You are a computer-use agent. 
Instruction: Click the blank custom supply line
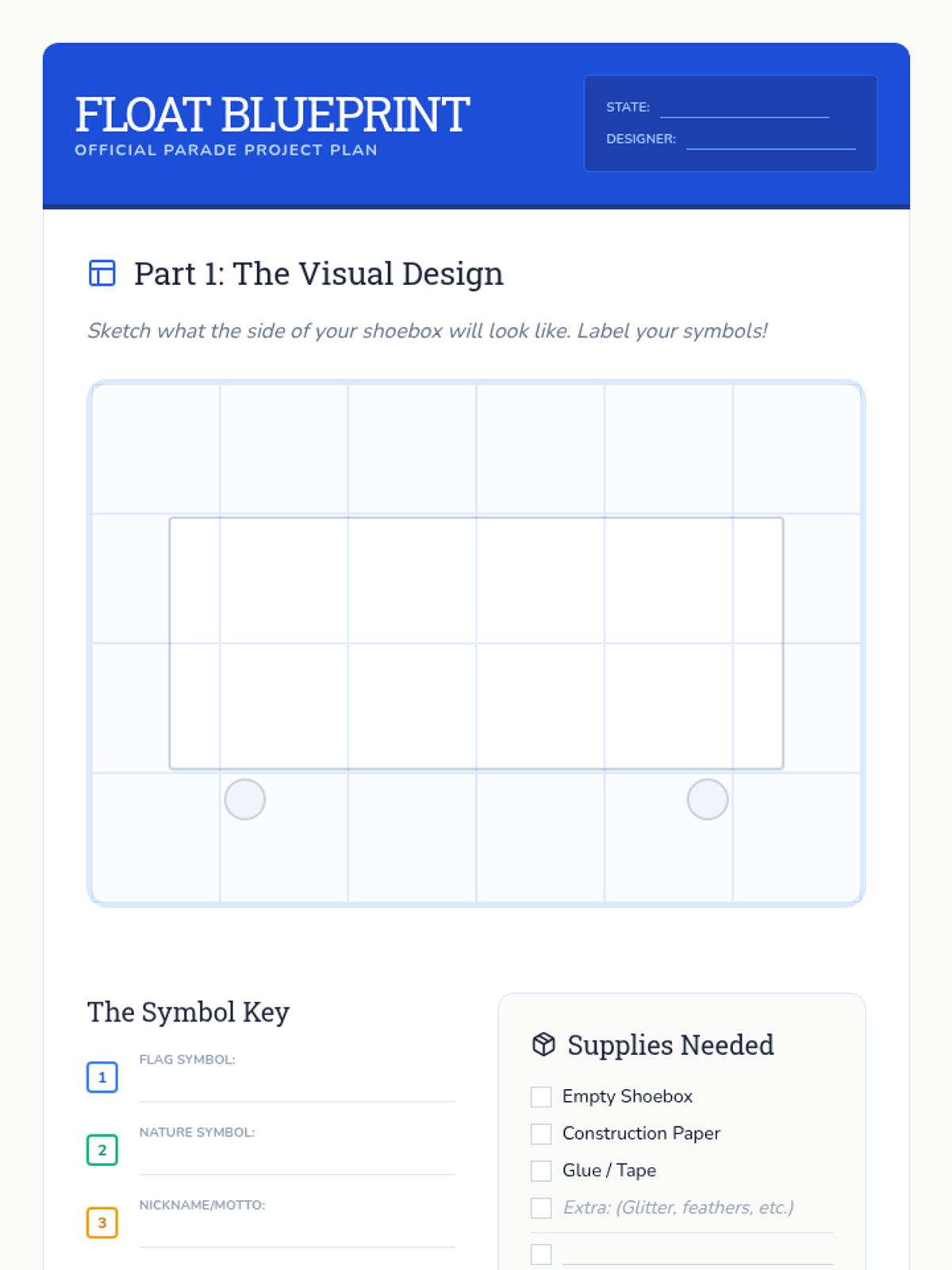tap(697, 1254)
